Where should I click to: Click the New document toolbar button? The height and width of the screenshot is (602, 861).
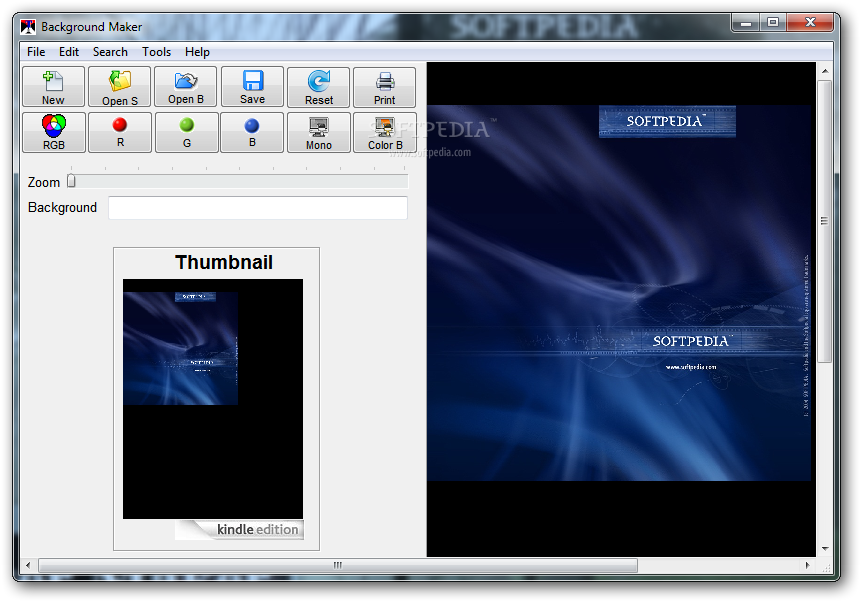[53, 87]
